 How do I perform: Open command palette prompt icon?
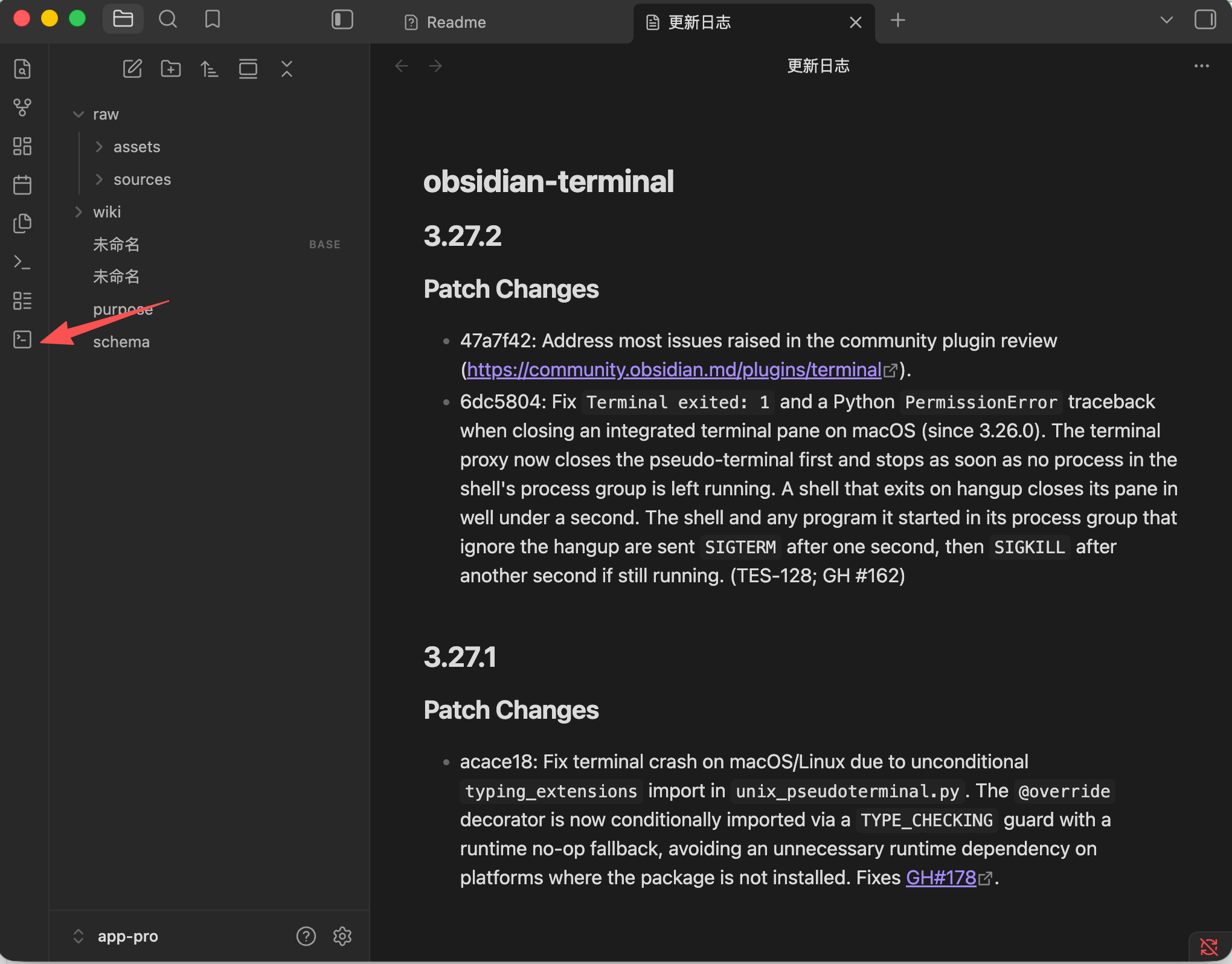pos(22,262)
